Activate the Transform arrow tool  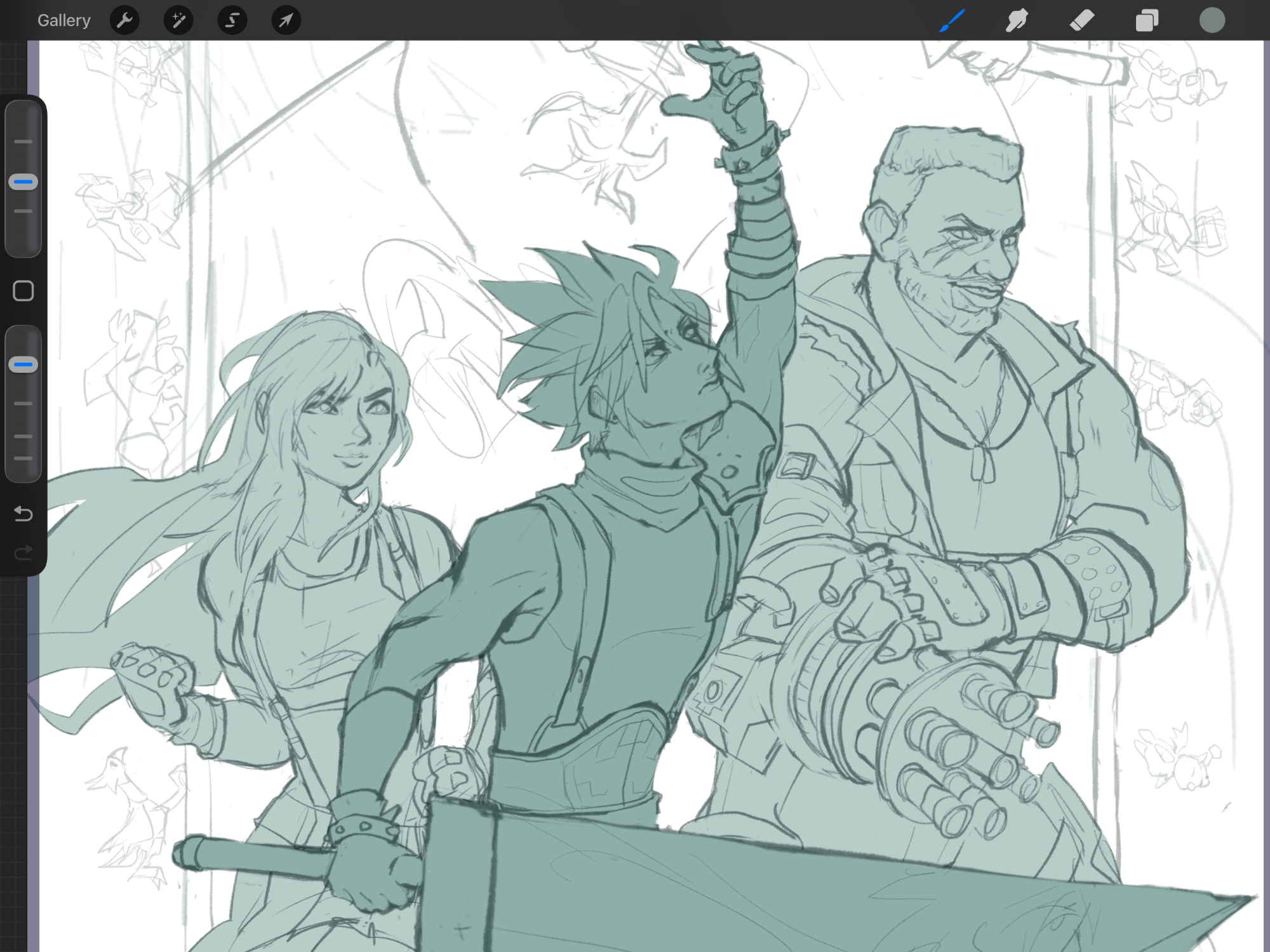[286, 20]
